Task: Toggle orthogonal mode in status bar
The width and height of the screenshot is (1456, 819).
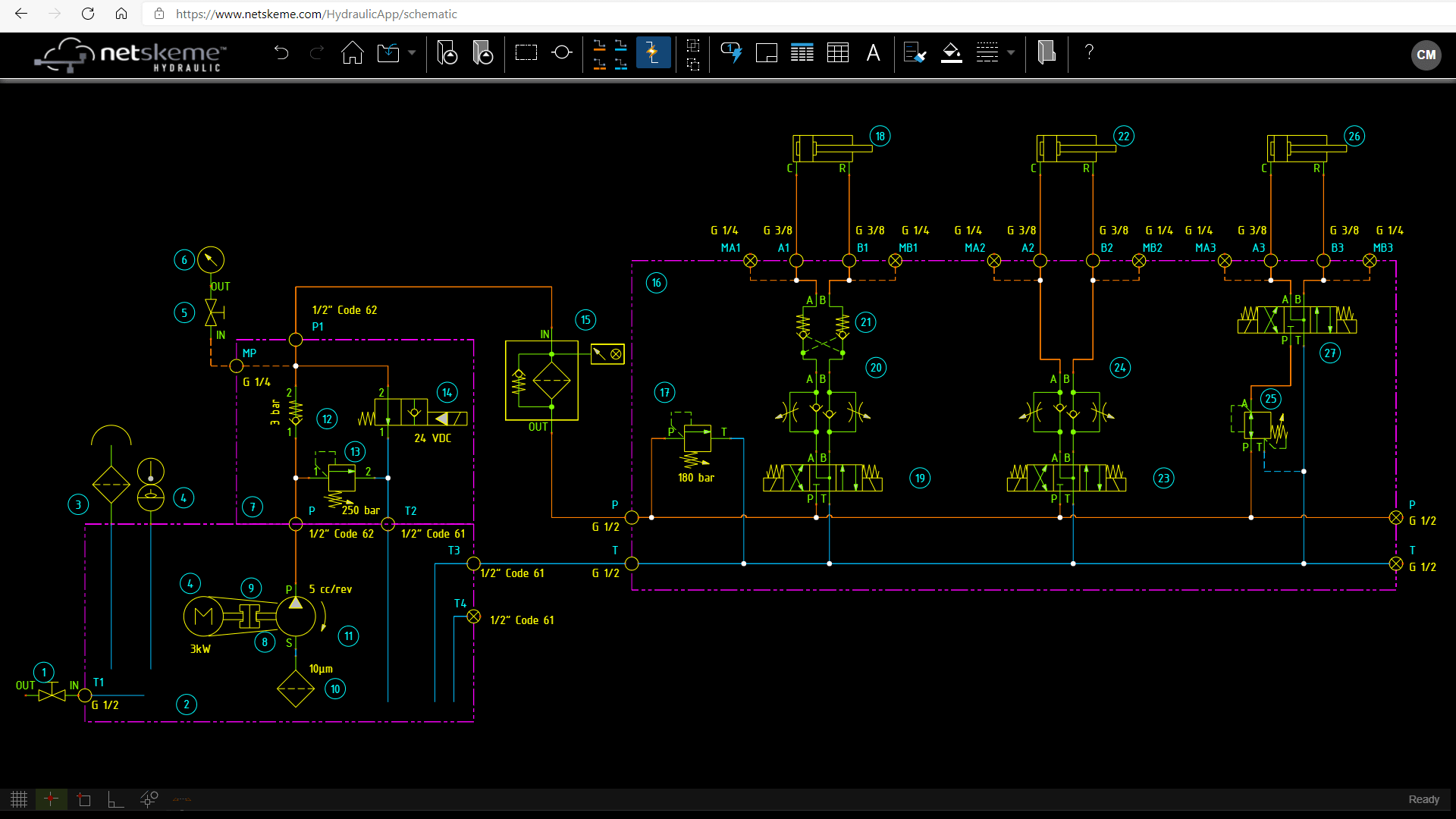Action: pos(115,799)
